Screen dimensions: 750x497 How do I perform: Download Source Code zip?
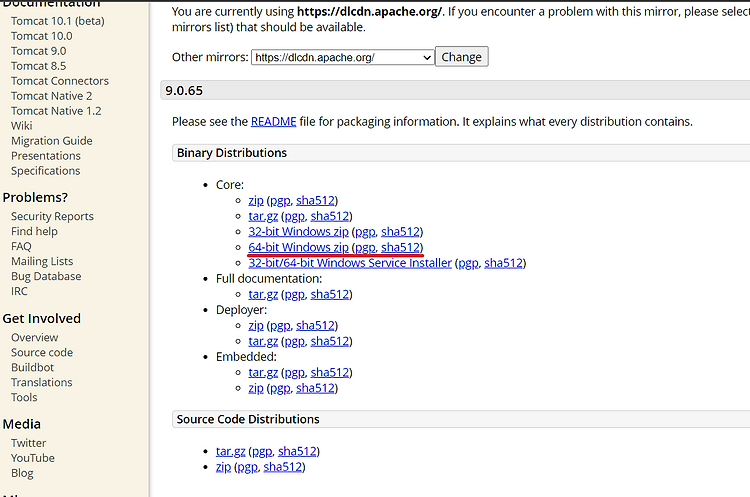pos(223,467)
